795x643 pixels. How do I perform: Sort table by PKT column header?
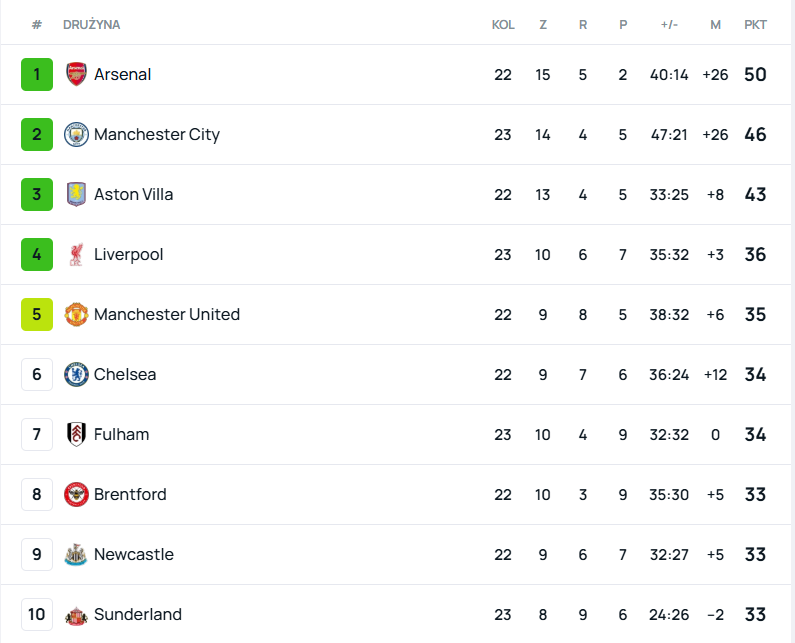[755, 24]
